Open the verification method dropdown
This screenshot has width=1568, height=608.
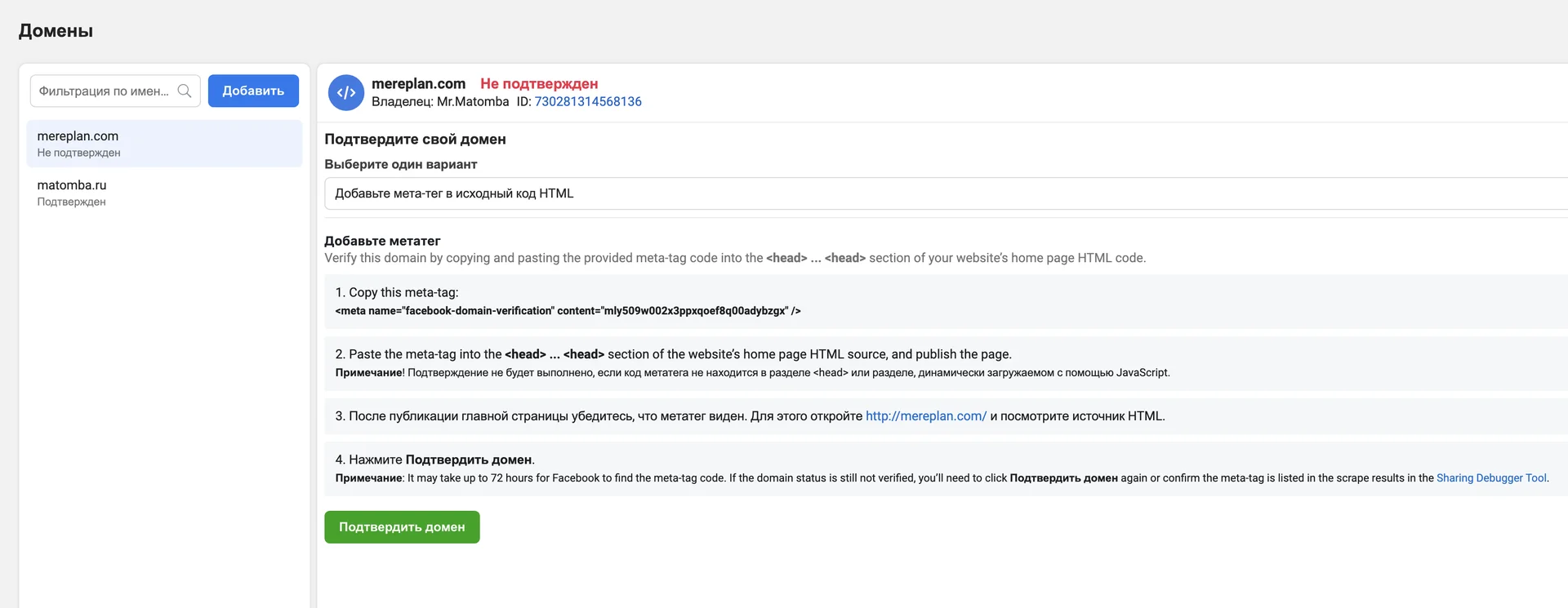point(946,193)
